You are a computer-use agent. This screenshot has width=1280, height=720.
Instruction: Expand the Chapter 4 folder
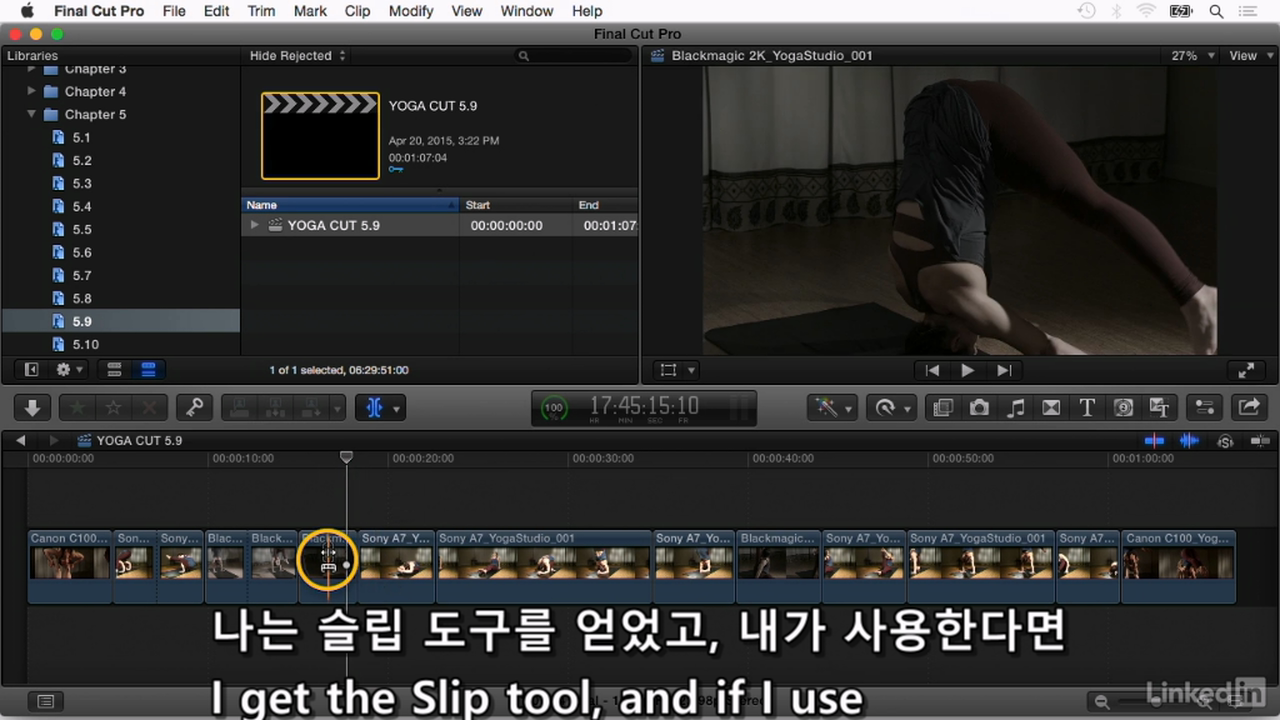tap(32, 92)
